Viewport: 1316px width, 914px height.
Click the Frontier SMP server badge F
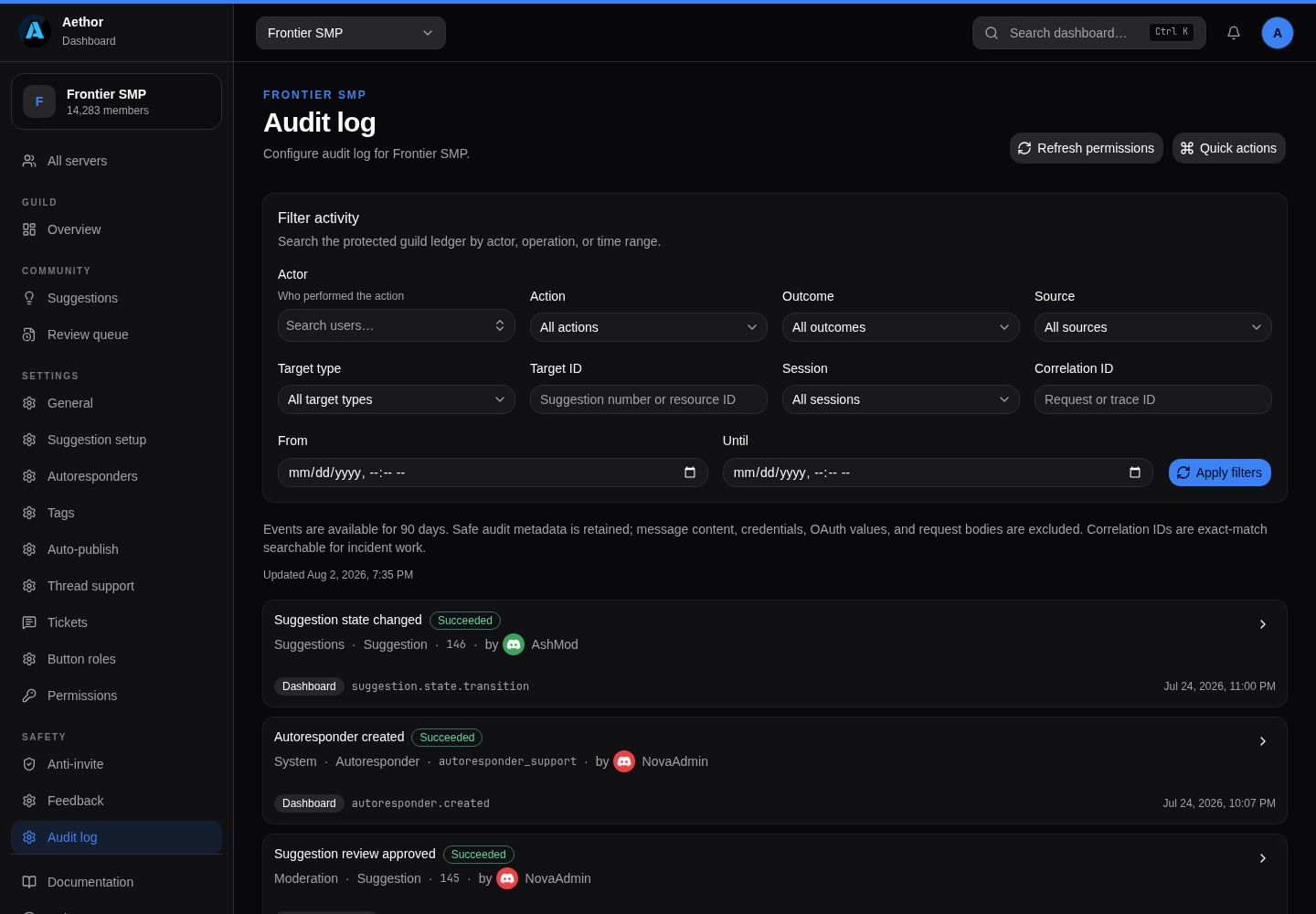(x=39, y=101)
